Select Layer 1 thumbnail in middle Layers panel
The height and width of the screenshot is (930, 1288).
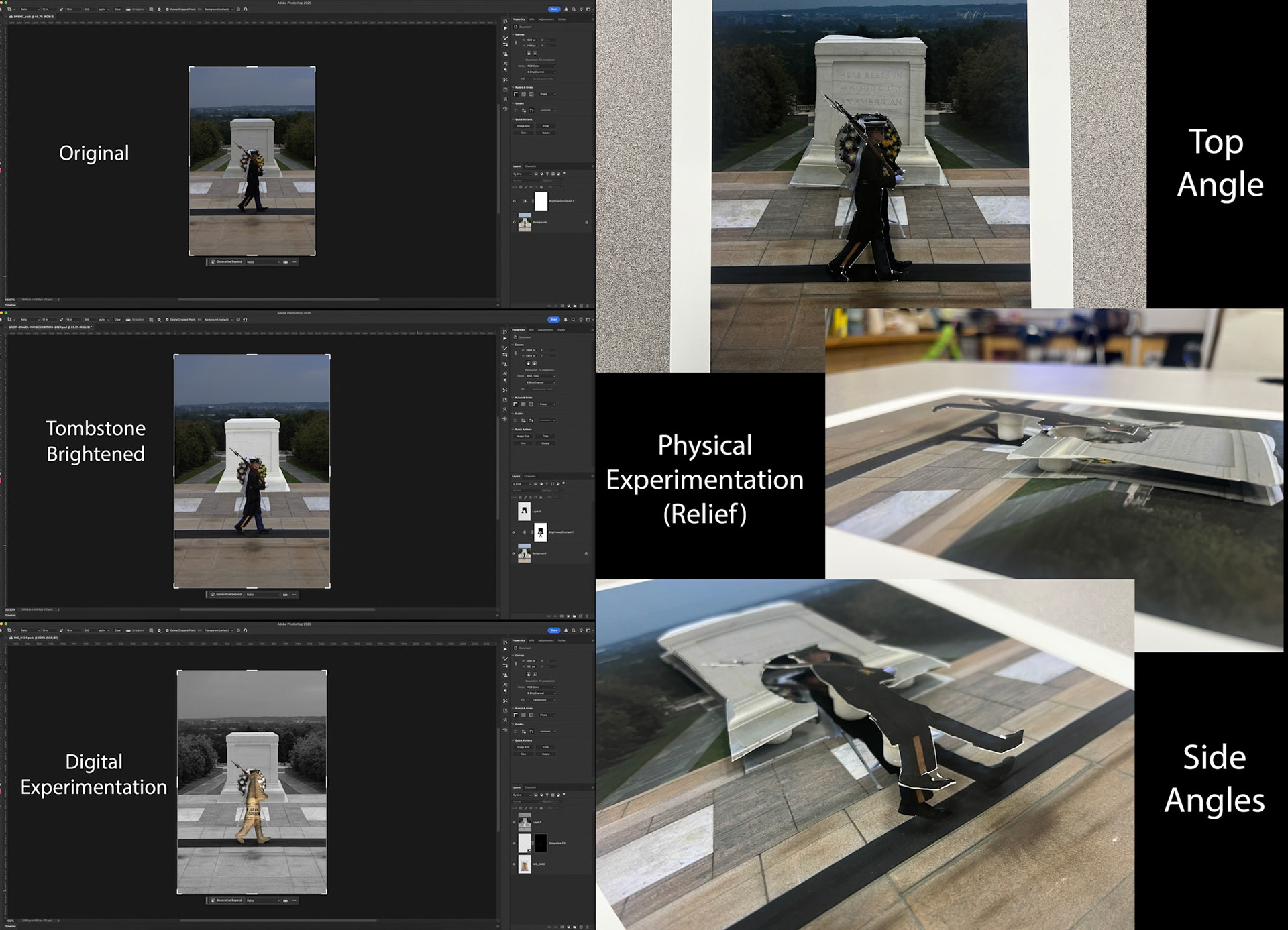click(x=525, y=511)
